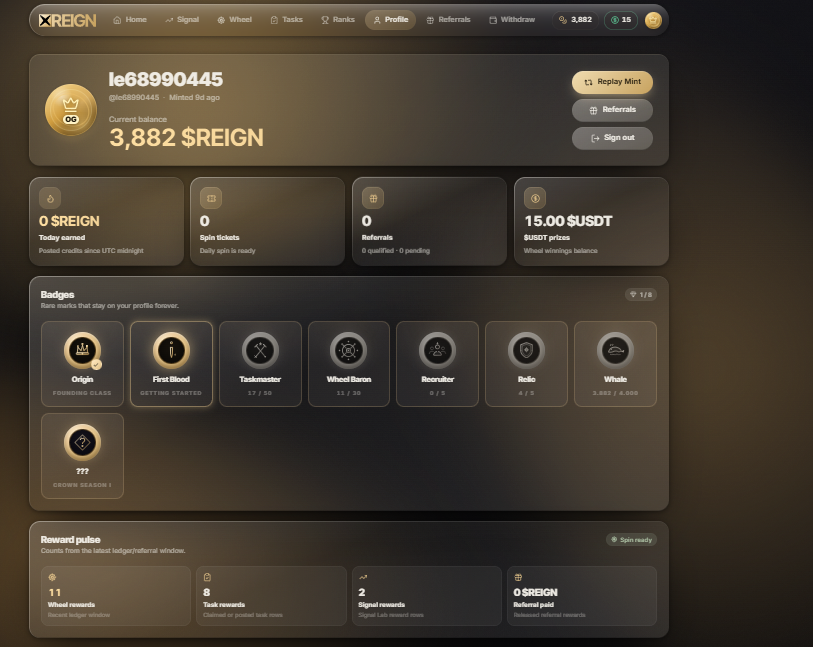Click the '0 $REIGN' today earned value
Screen dimensions: 813x647
69,221
